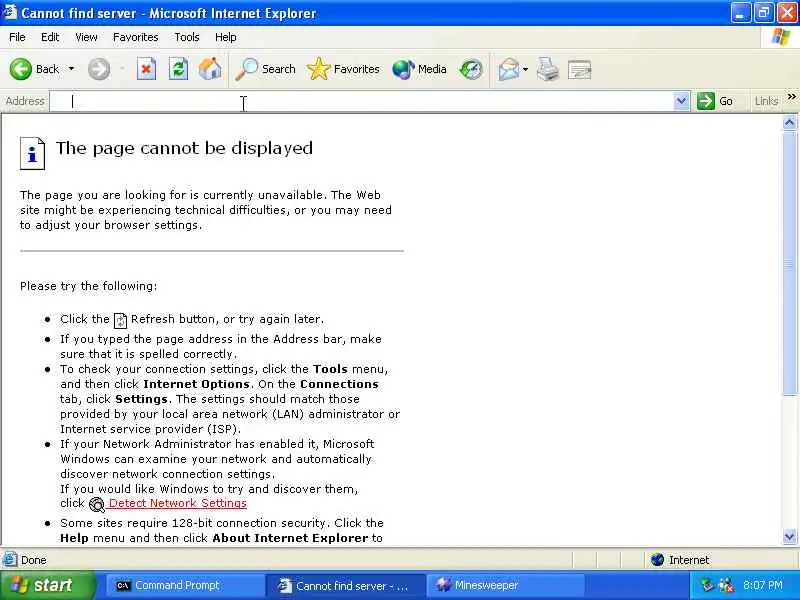Viewport: 800px width, 600px height.
Task: Click the green Back arrow button
Action: [x=21, y=69]
